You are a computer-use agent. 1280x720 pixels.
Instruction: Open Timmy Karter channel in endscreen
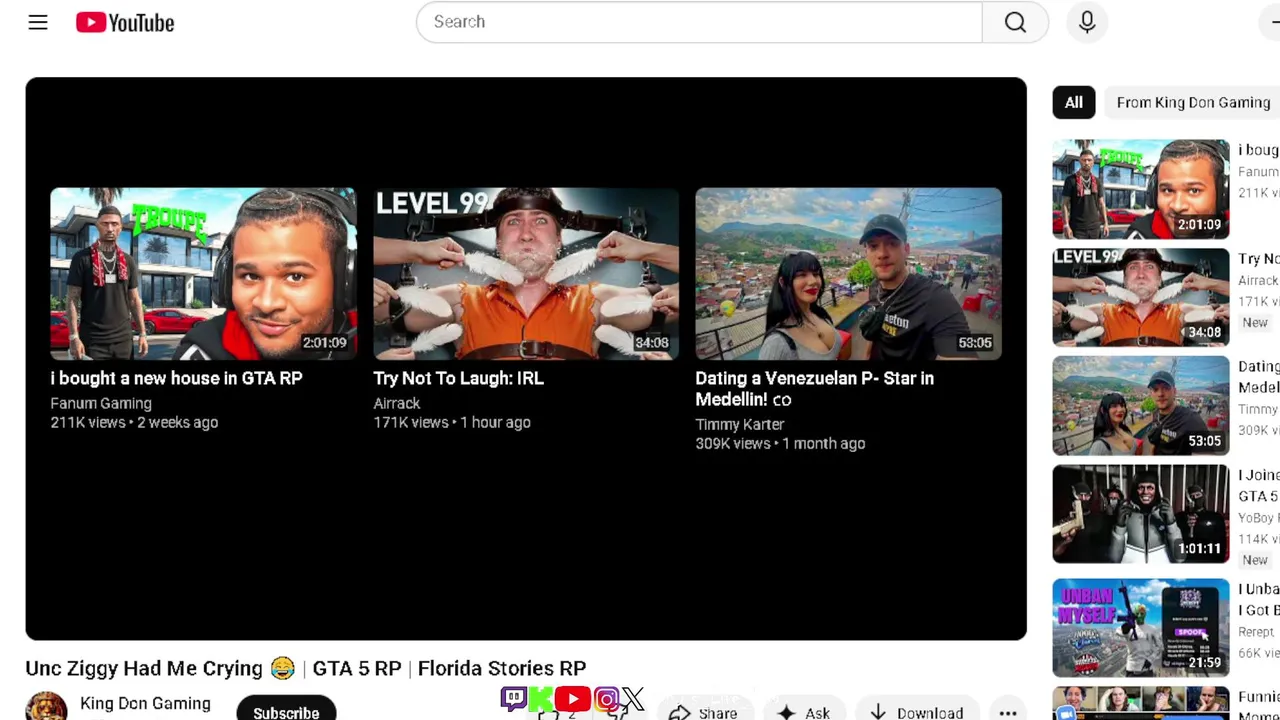tap(739, 424)
